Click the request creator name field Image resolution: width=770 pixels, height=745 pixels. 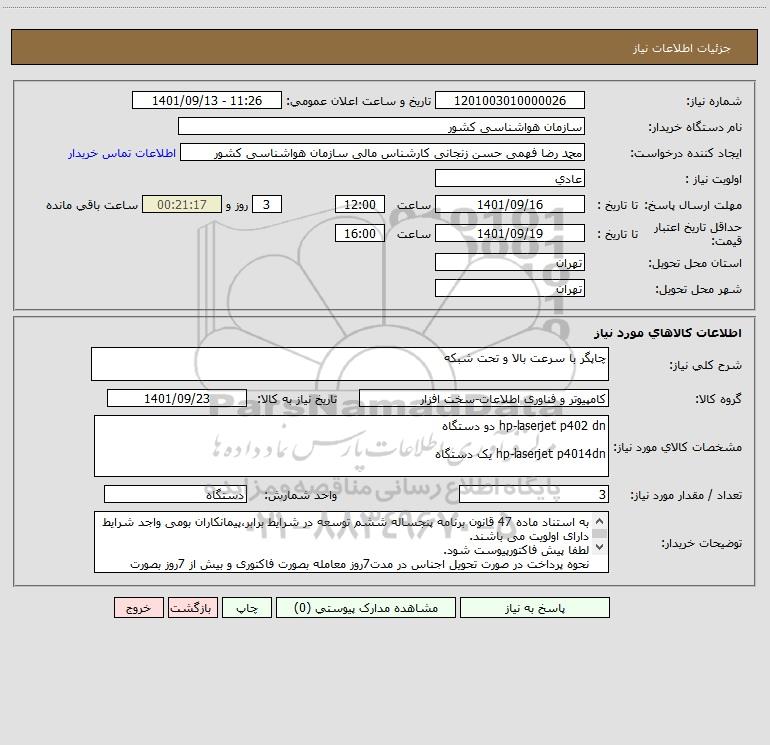(x=383, y=152)
